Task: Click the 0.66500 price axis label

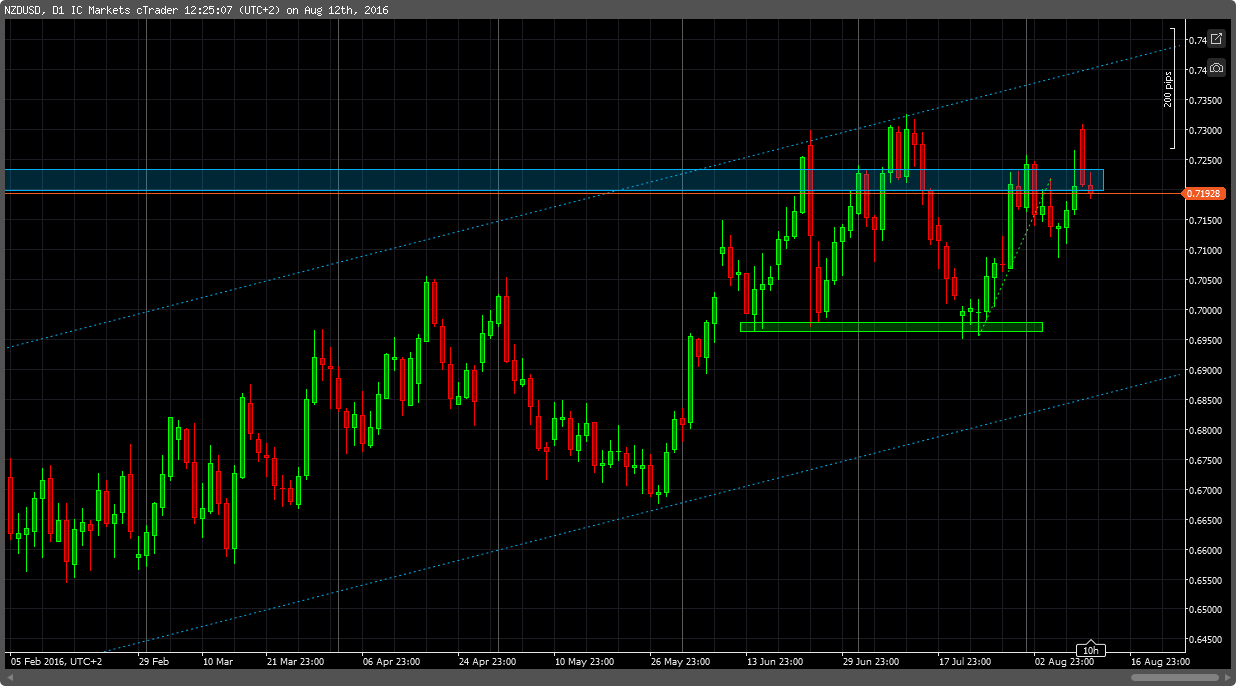Action: (1205, 521)
